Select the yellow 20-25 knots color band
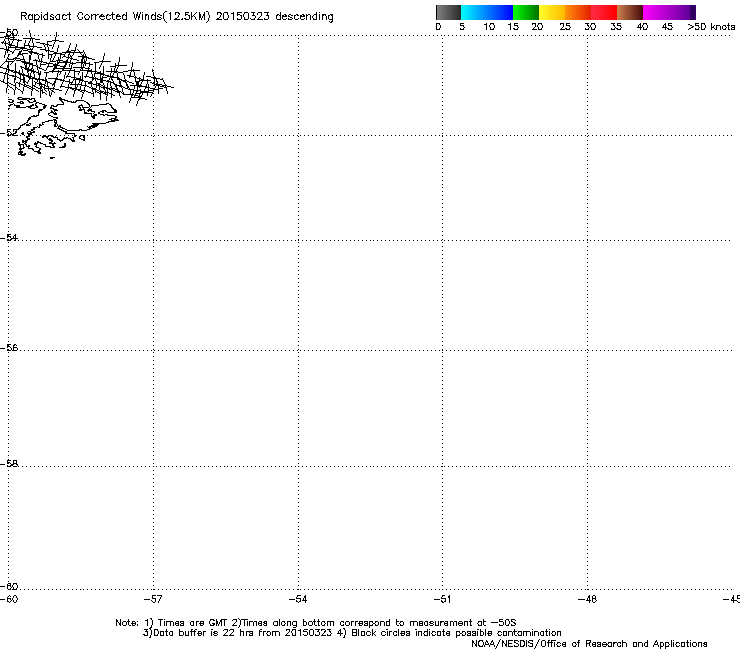Image resolution: width=740 pixels, height=650 pixels. (x=552, y=12)
